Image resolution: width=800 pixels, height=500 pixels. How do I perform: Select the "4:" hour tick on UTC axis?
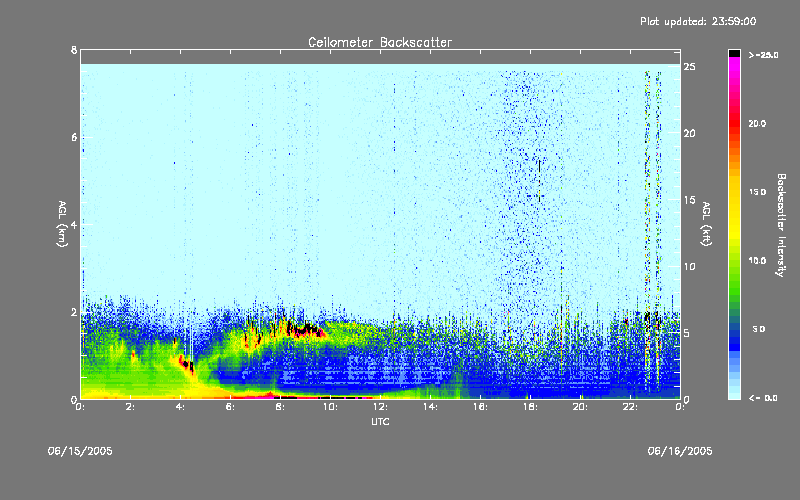[180, 407]
